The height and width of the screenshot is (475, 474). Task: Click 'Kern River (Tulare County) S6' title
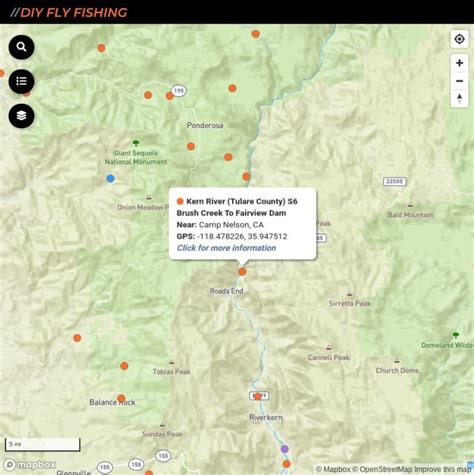tap(242, 201)
